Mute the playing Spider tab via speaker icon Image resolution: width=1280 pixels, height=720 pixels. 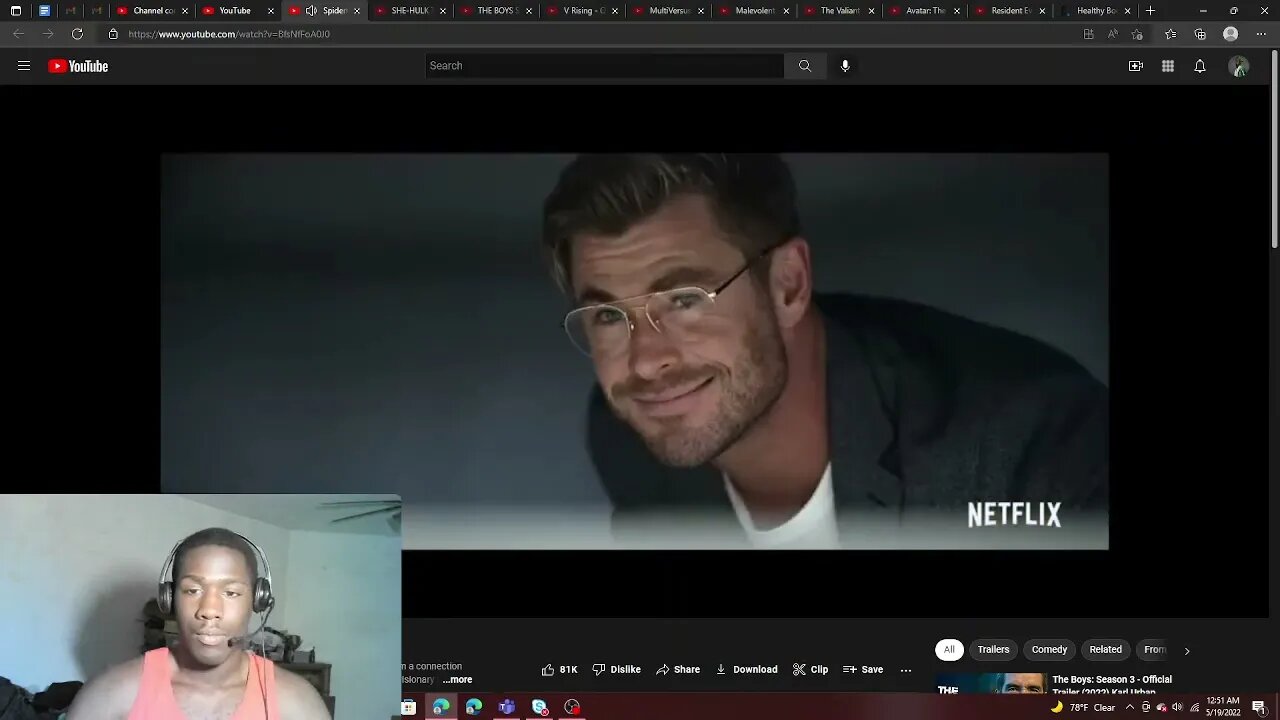coord(311,11)
